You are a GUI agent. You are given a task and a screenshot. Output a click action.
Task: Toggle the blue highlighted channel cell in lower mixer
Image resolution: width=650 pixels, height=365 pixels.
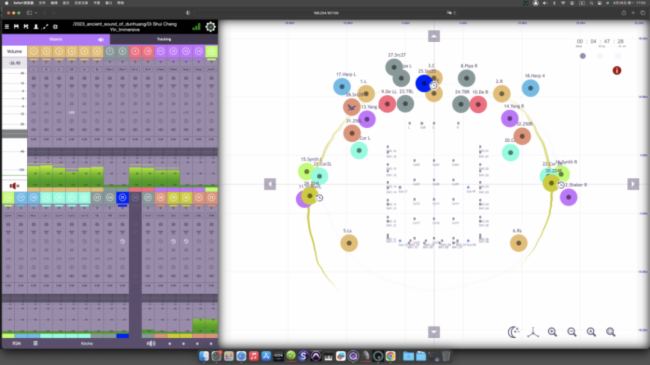(x=122, y=198)
